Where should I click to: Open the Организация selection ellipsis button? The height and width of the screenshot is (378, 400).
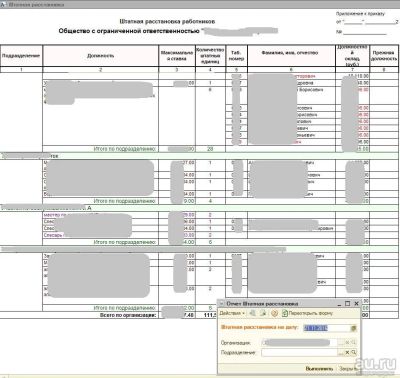(x=341, y=342)
